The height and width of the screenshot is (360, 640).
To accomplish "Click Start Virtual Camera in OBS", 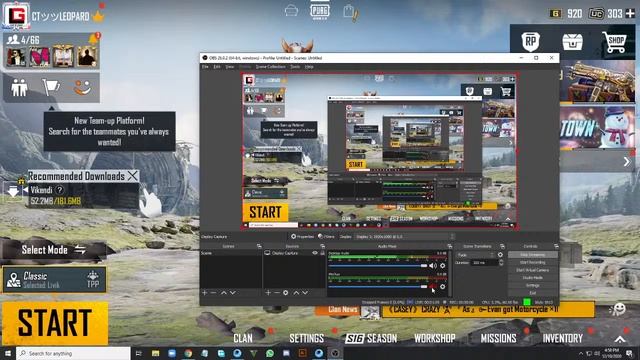I will (532, 270).
